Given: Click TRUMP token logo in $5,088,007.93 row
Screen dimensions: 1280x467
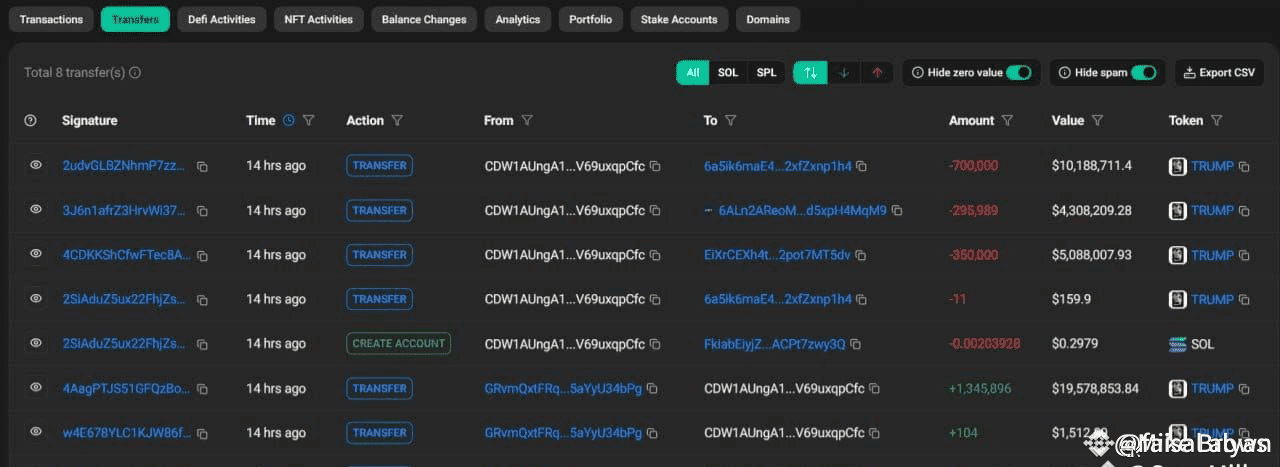Looking at the screenshot, I should pyautogui.click(x=1178, y=255).
